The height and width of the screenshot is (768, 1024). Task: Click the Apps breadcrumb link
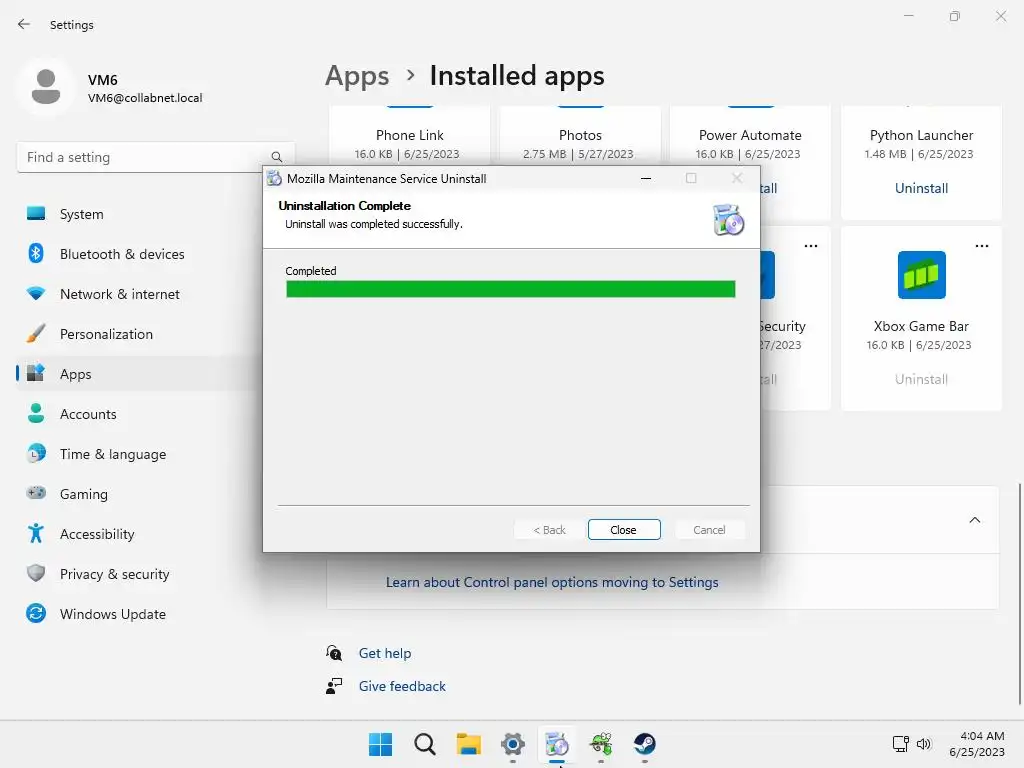click(x=357, y=76)
